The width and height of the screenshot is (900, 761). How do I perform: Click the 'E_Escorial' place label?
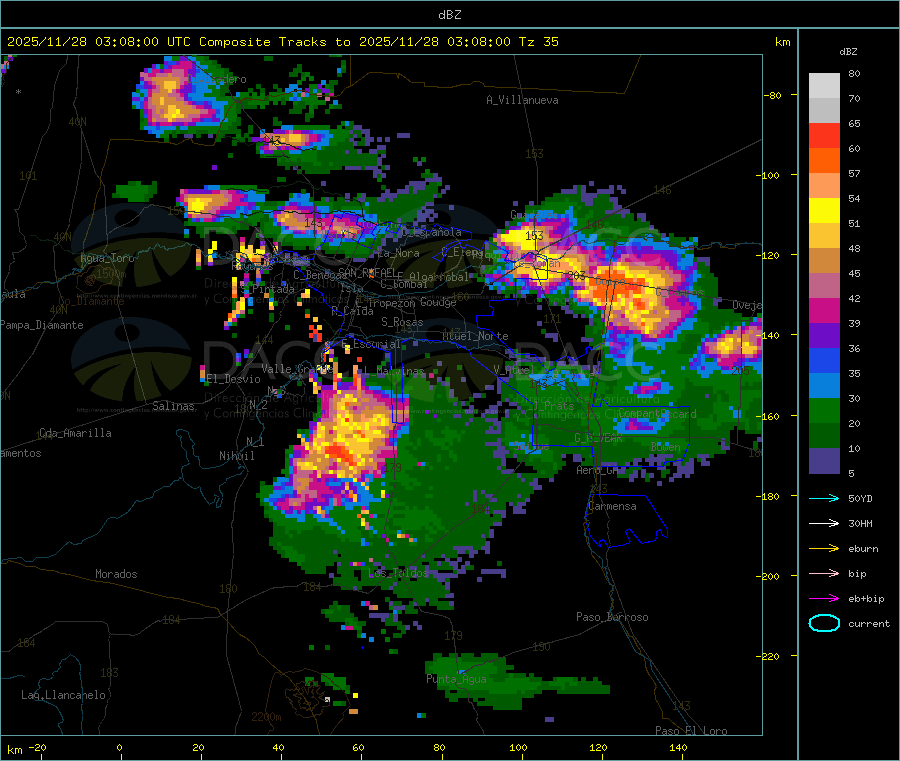tap(371, 344)
